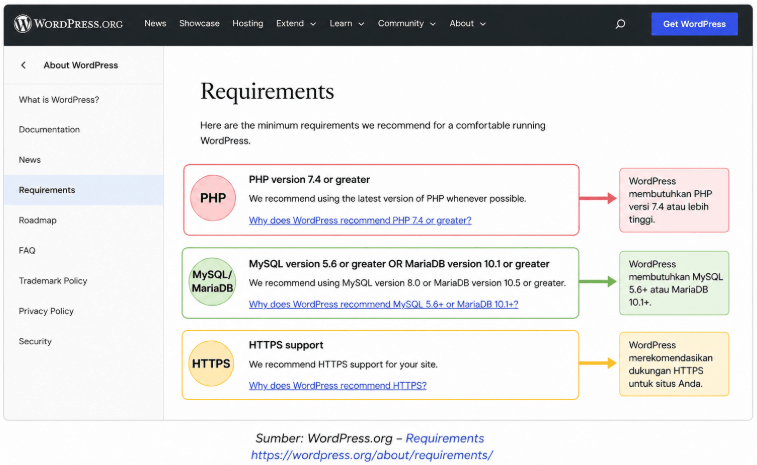This screenshot has width=757, height=465.
Task: Go back using About WordPress chevron
Action: coord(23,65)
